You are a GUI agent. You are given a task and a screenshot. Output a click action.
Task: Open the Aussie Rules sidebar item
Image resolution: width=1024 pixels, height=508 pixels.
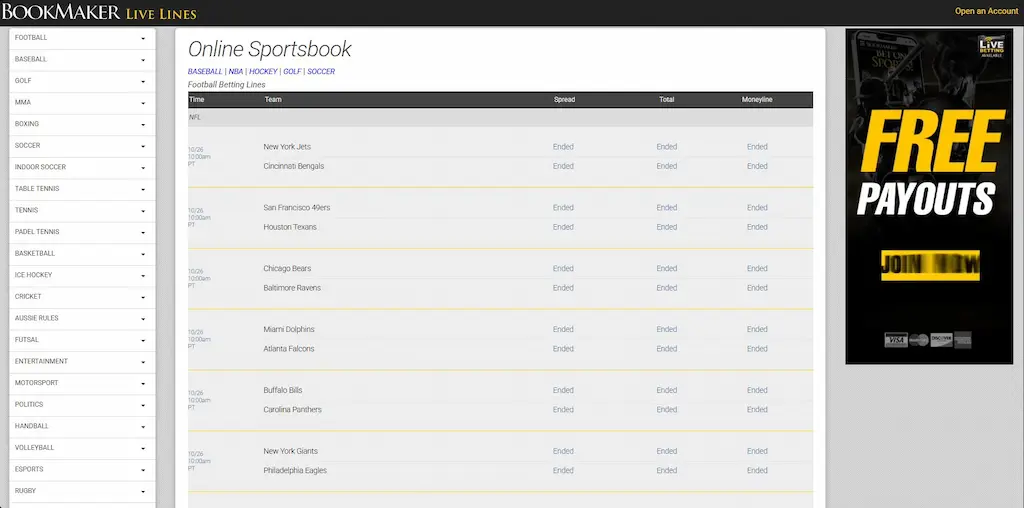click(82, 318)
